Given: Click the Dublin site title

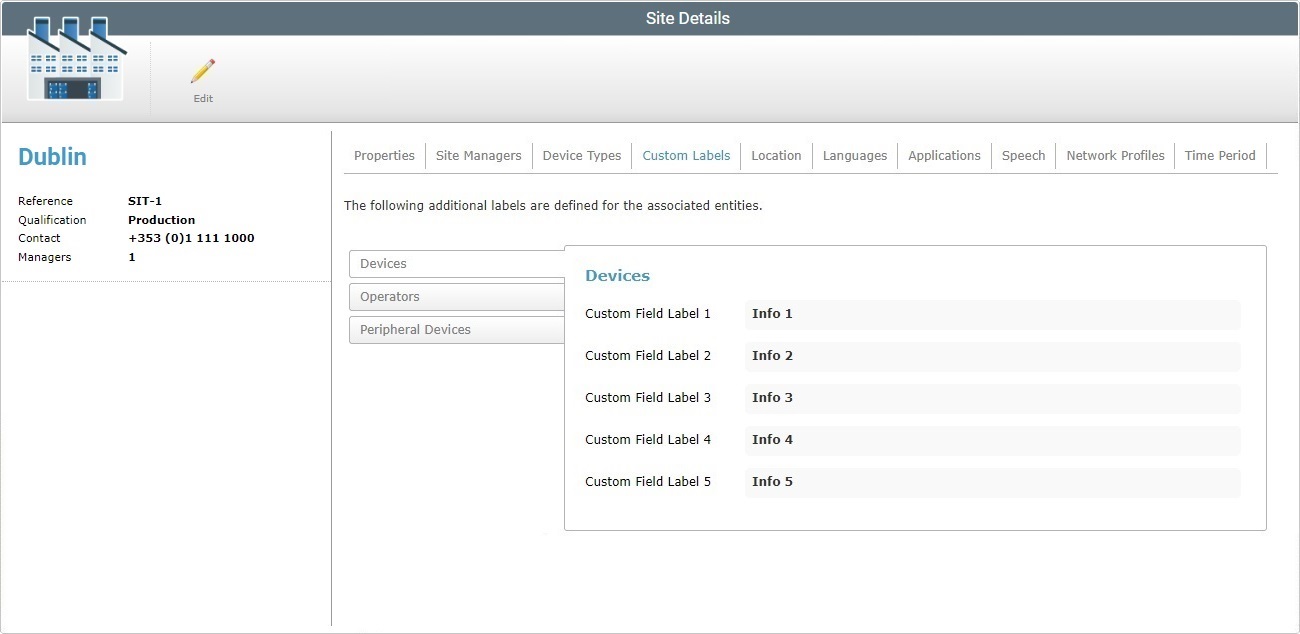Looking at the screenshot, I should coord(52,156).
